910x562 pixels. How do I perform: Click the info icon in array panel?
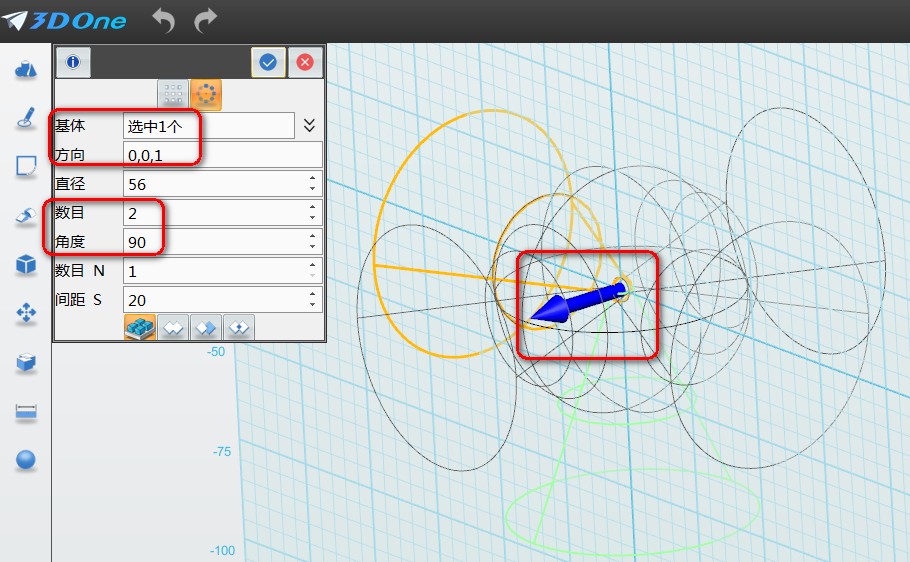tap(72, 62)
